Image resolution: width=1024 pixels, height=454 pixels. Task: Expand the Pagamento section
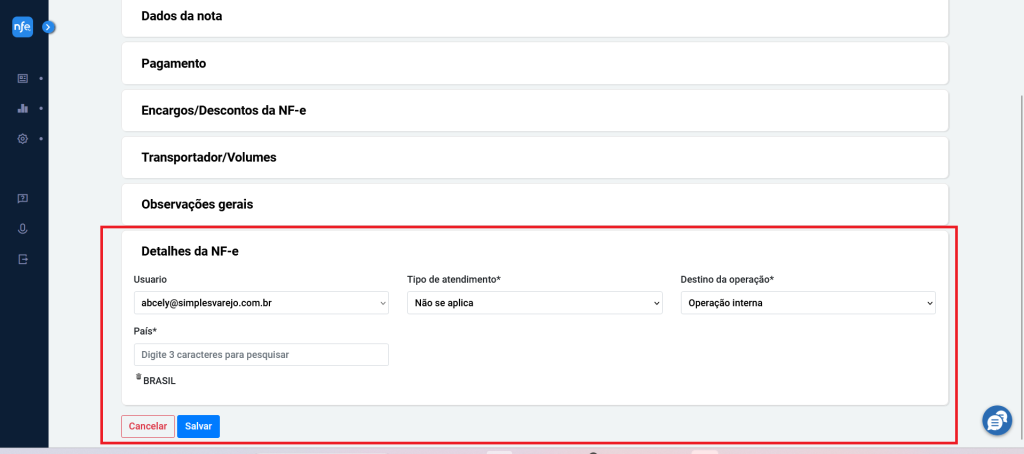(x=535, y=63)
